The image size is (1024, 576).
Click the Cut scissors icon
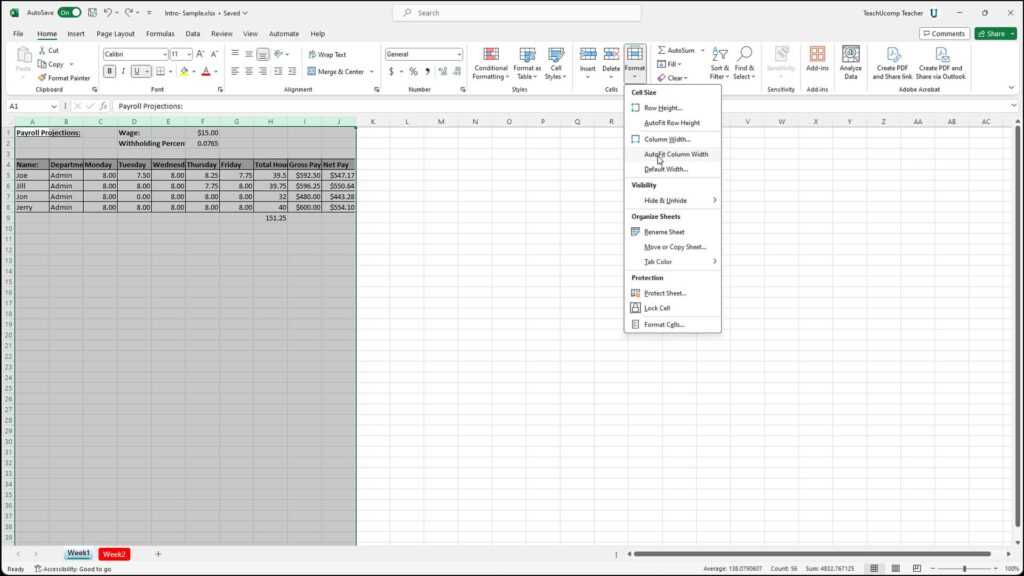[x=42, y=50]
